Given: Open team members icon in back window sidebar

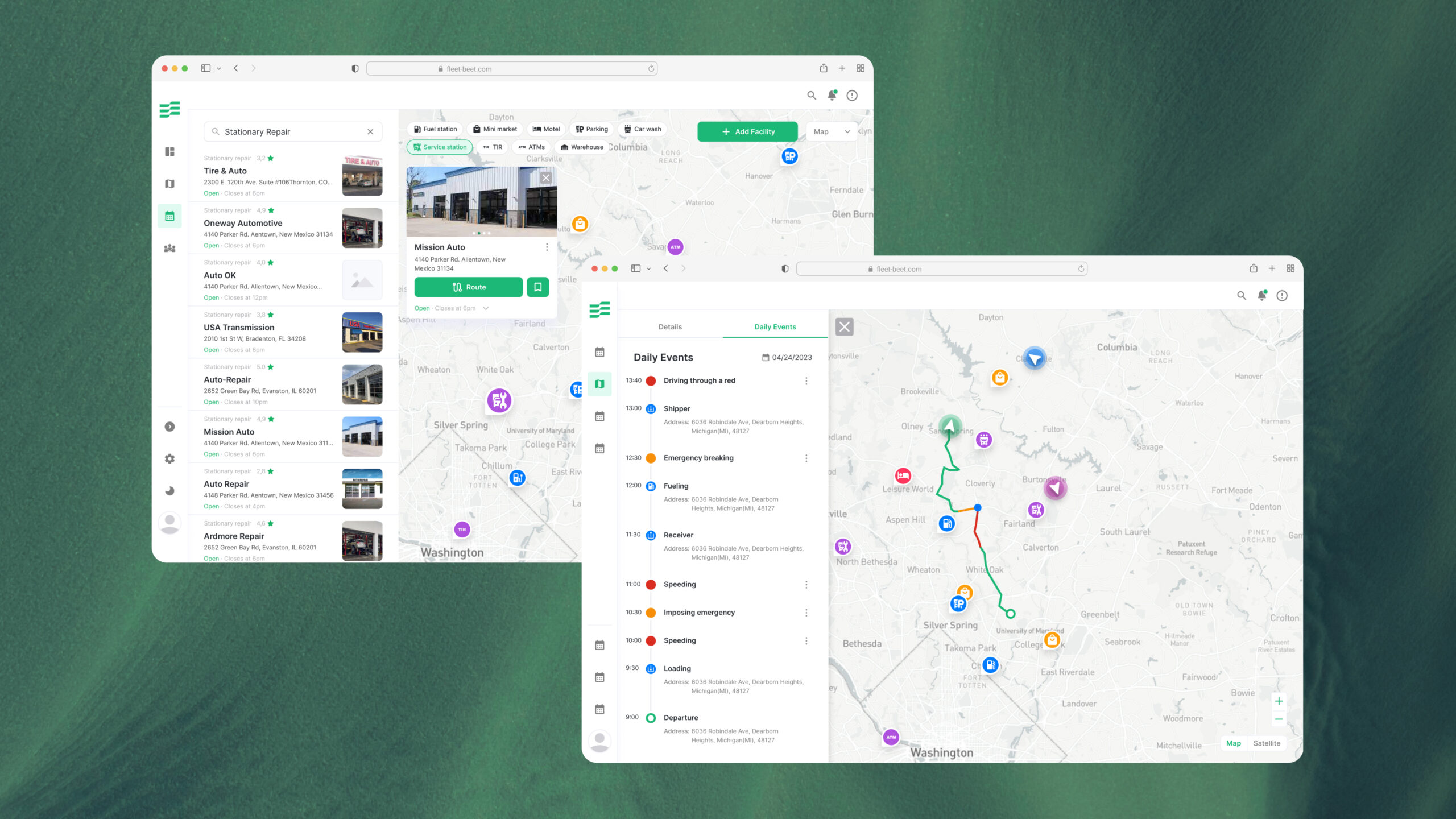Looking at the screenshot, I should tap(169, 249).
